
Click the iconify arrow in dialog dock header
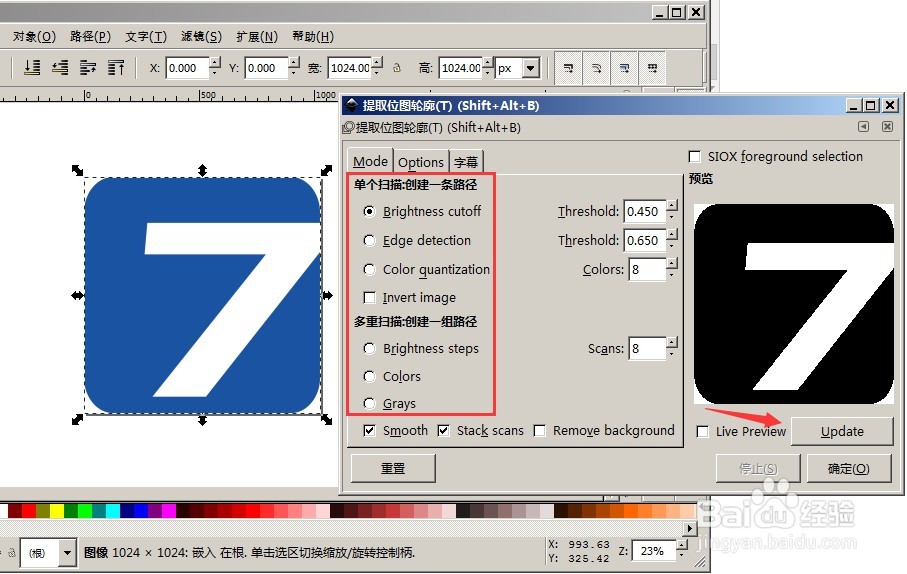tap(863, 127)
